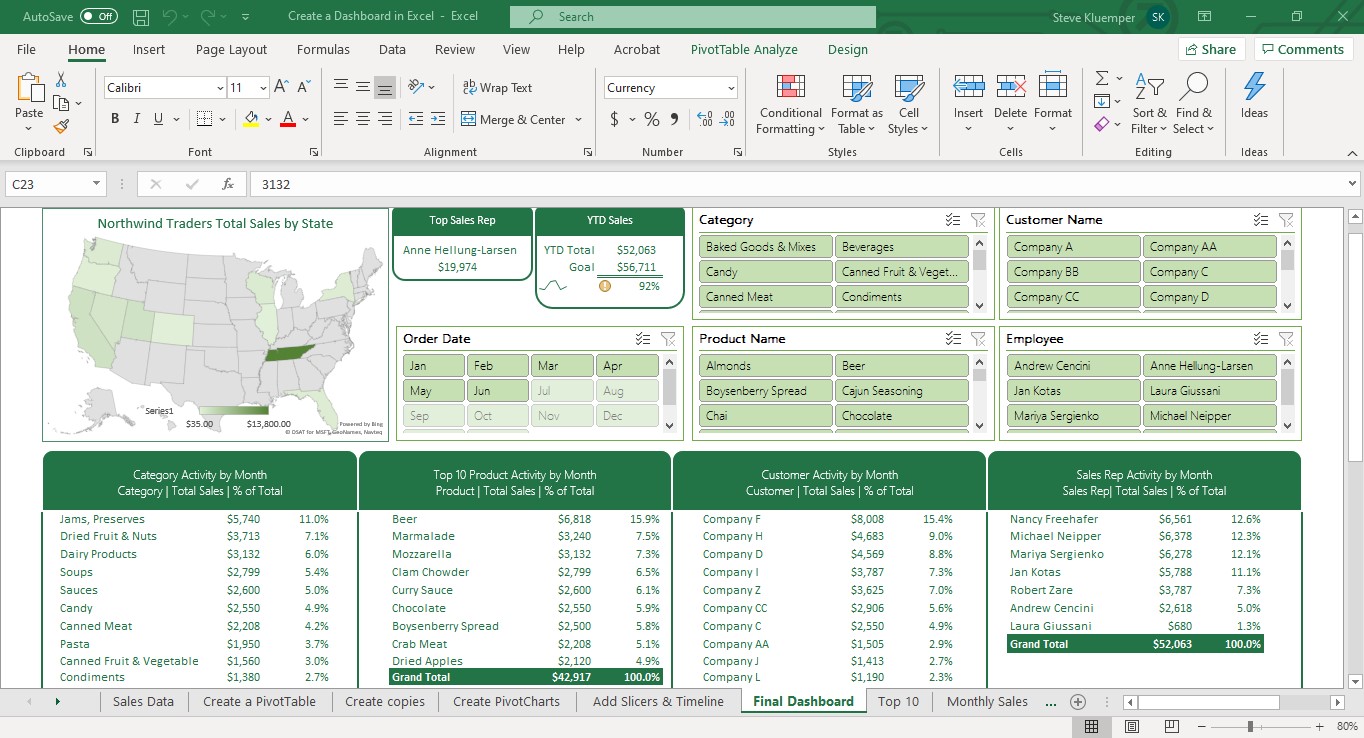Clear filter on Category slicer
Viewport: 1364px width, 738px height.
tap(978, 220)
